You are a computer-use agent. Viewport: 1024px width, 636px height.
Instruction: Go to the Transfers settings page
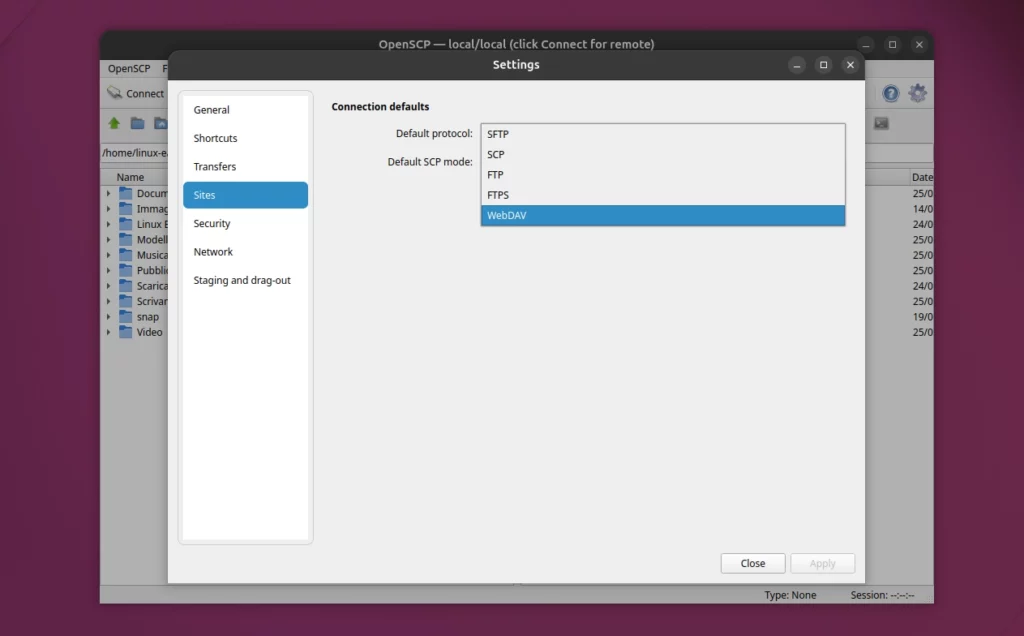coord(246,167)
